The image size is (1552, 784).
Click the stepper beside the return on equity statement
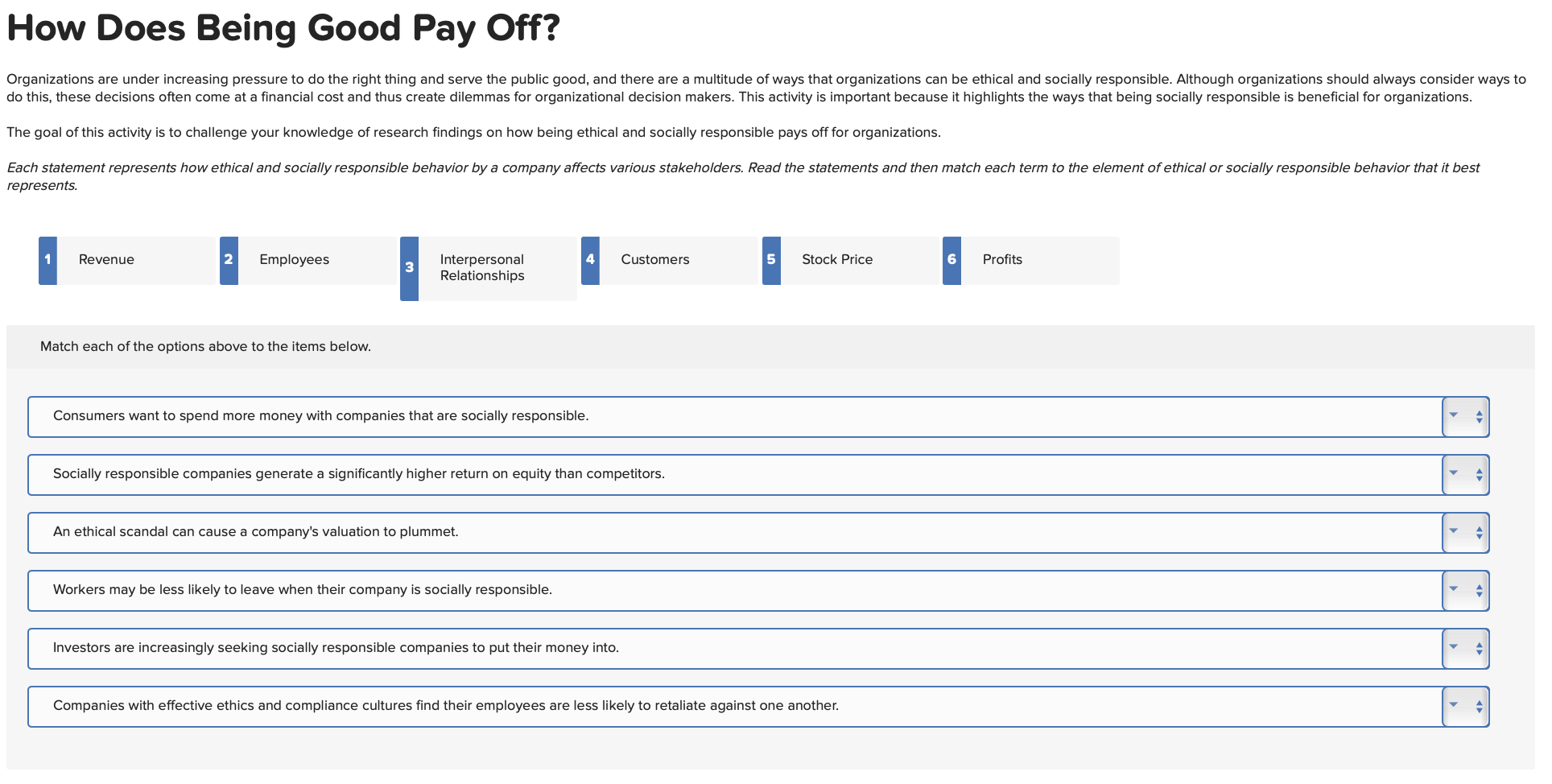[1480, 474]
